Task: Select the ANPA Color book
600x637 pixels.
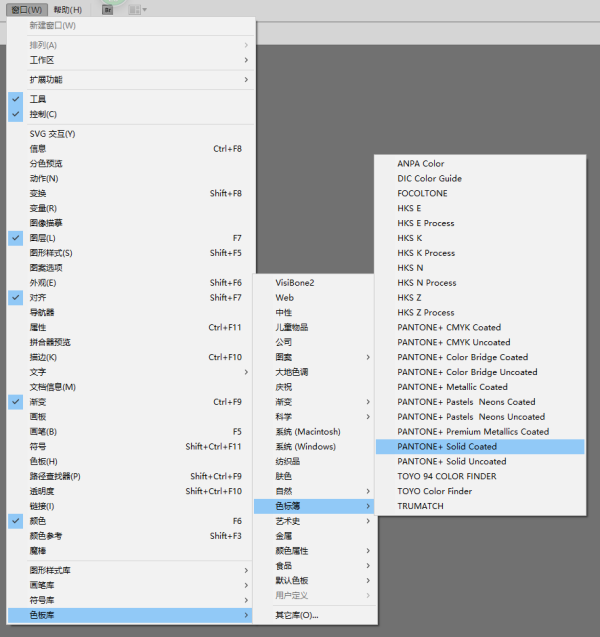Action: (x=480, y=164)
